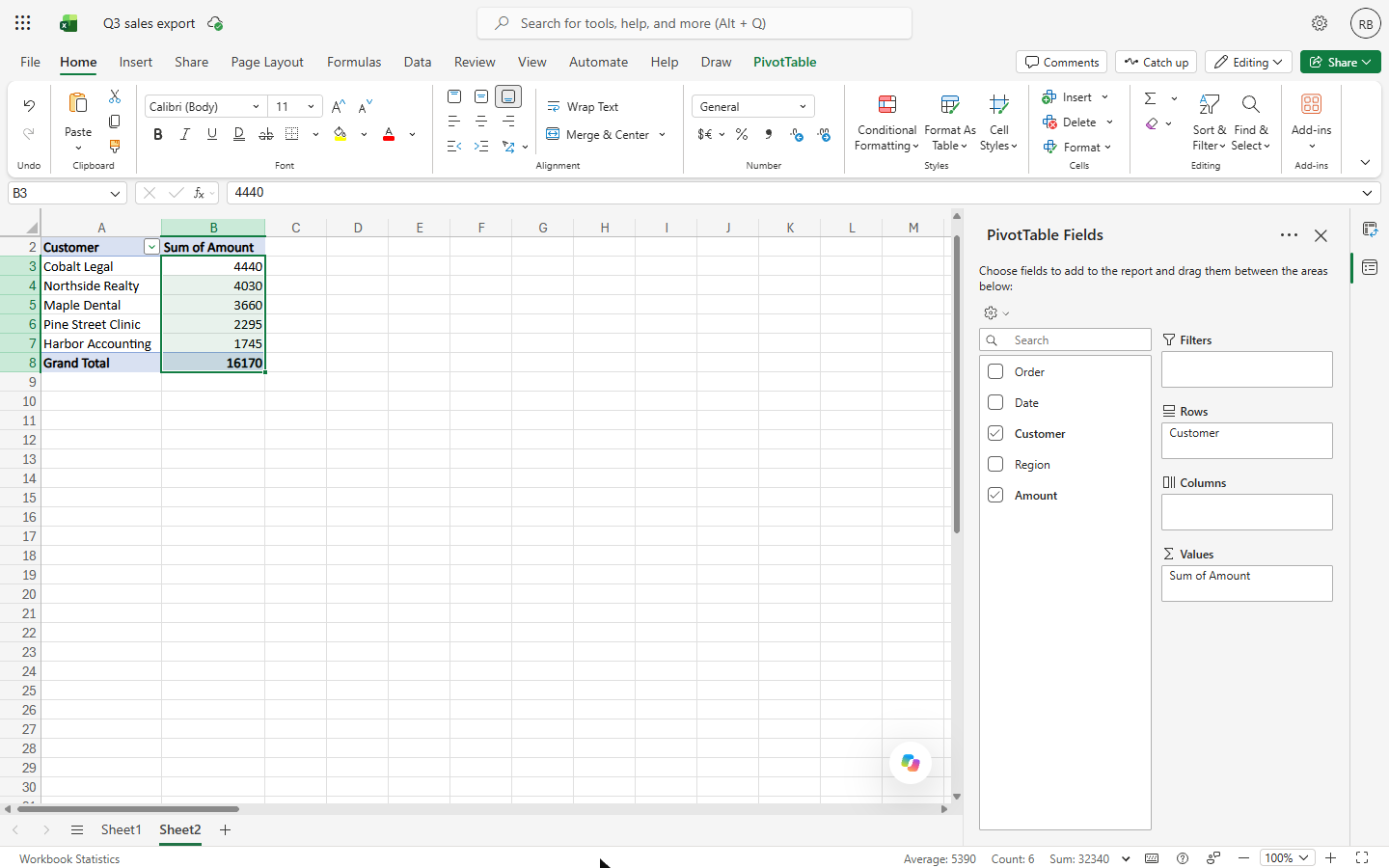Screen dimensions: 1389x868
Task: Check the Date field checkbox
Action: (x=995, y=403)
